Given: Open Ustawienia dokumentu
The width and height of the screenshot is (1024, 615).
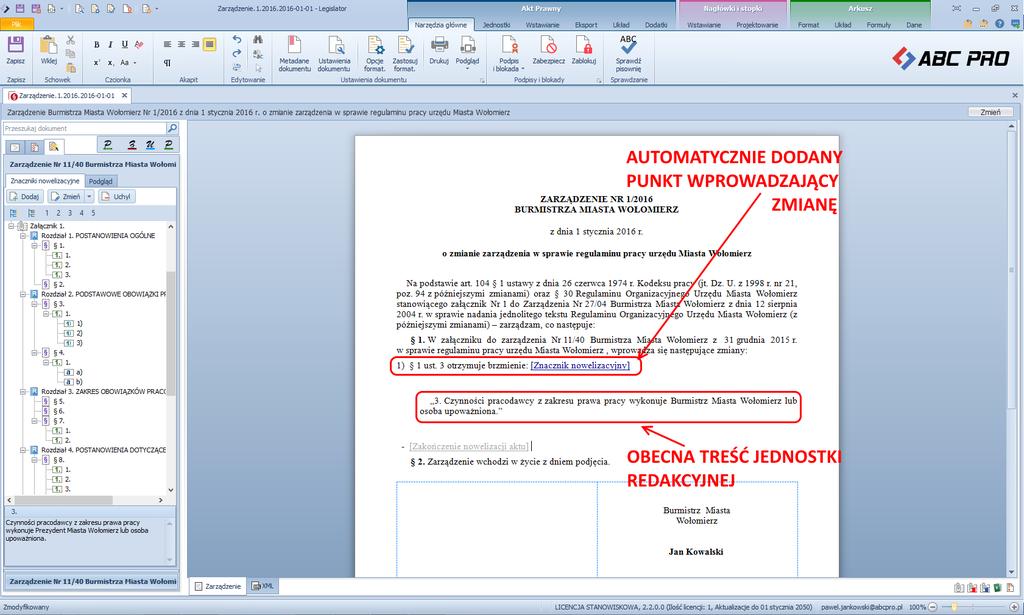Looking at the screenshot, I should 334,54.
